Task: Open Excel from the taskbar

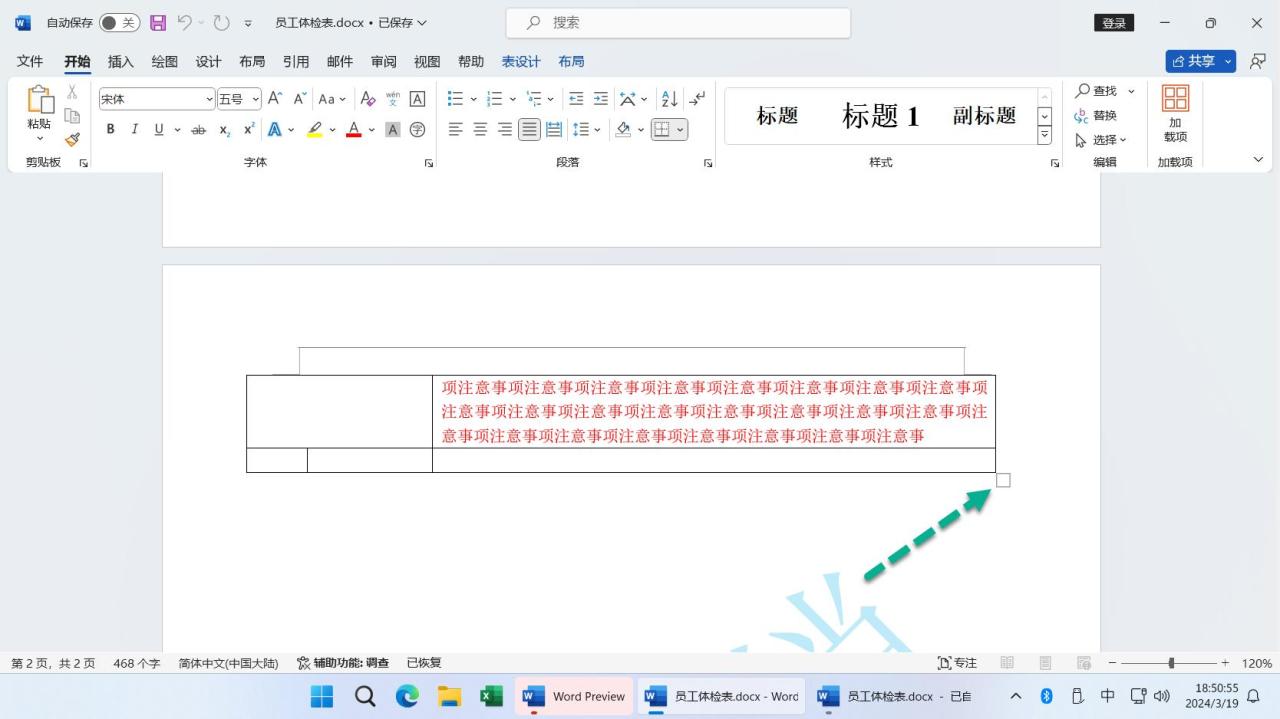Action: pos(489,696)
